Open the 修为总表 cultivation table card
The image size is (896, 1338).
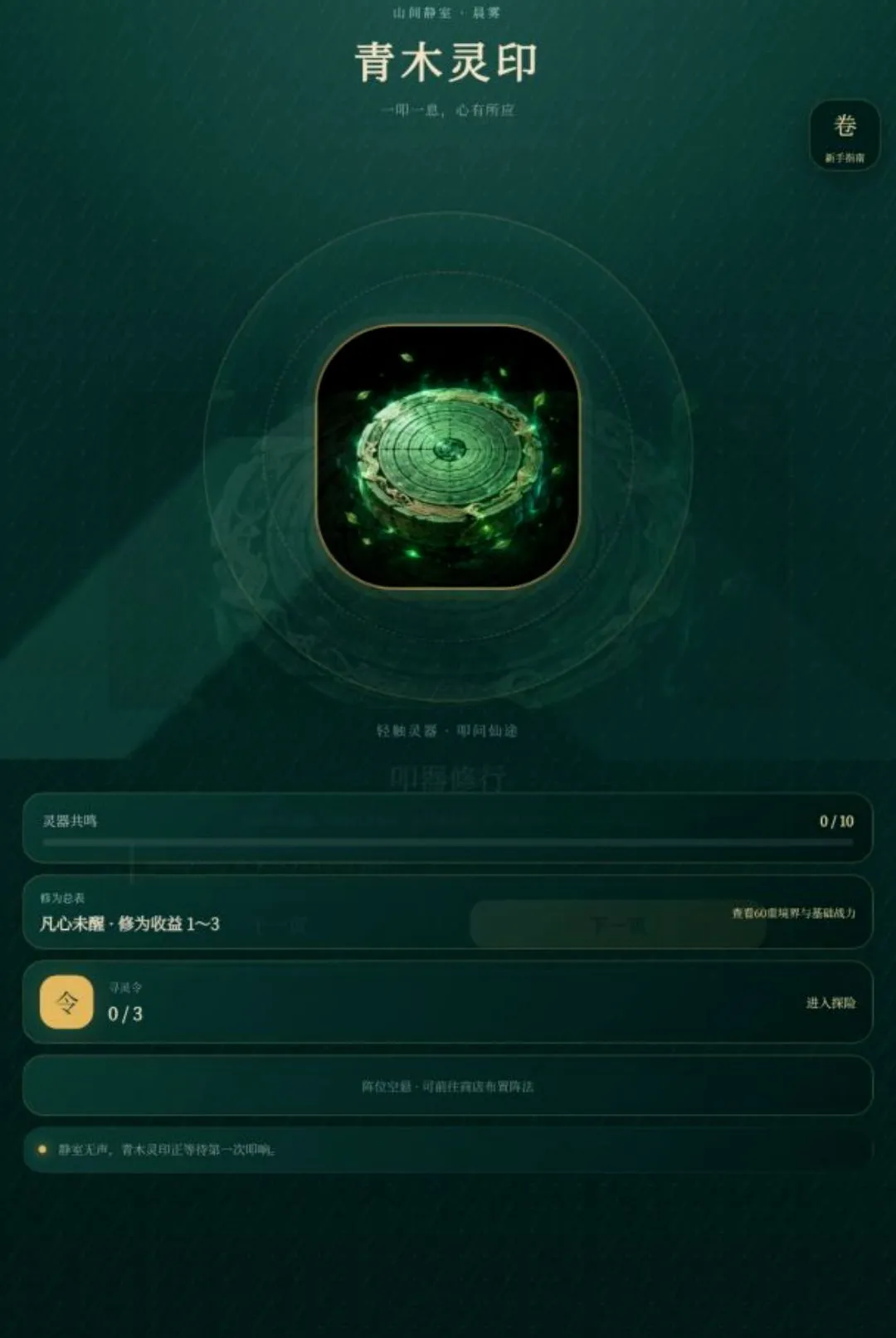[x=448, y=912]
